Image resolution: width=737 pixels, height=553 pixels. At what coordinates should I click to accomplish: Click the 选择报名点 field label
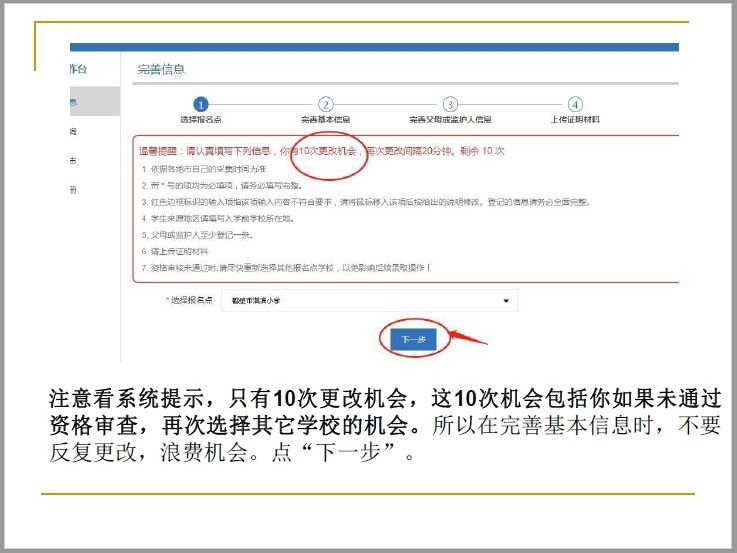pos(189,300)
